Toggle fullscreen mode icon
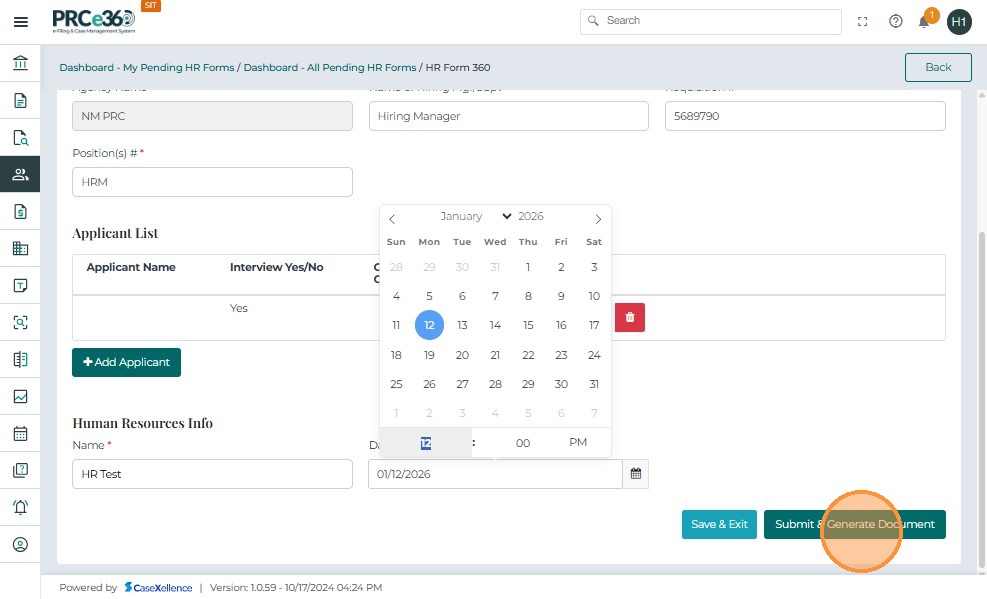Viewport: 987px width, 599px height. point(863,21)
